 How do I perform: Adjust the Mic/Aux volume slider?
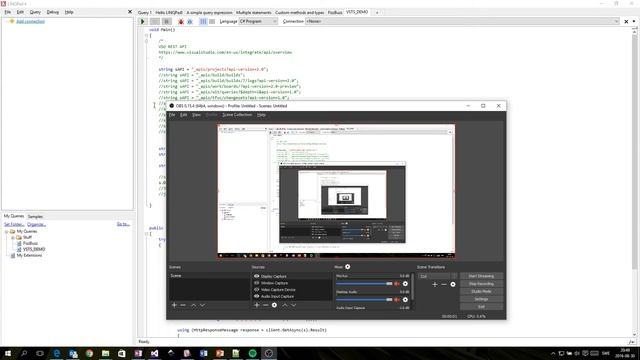(x=364, y=284)
